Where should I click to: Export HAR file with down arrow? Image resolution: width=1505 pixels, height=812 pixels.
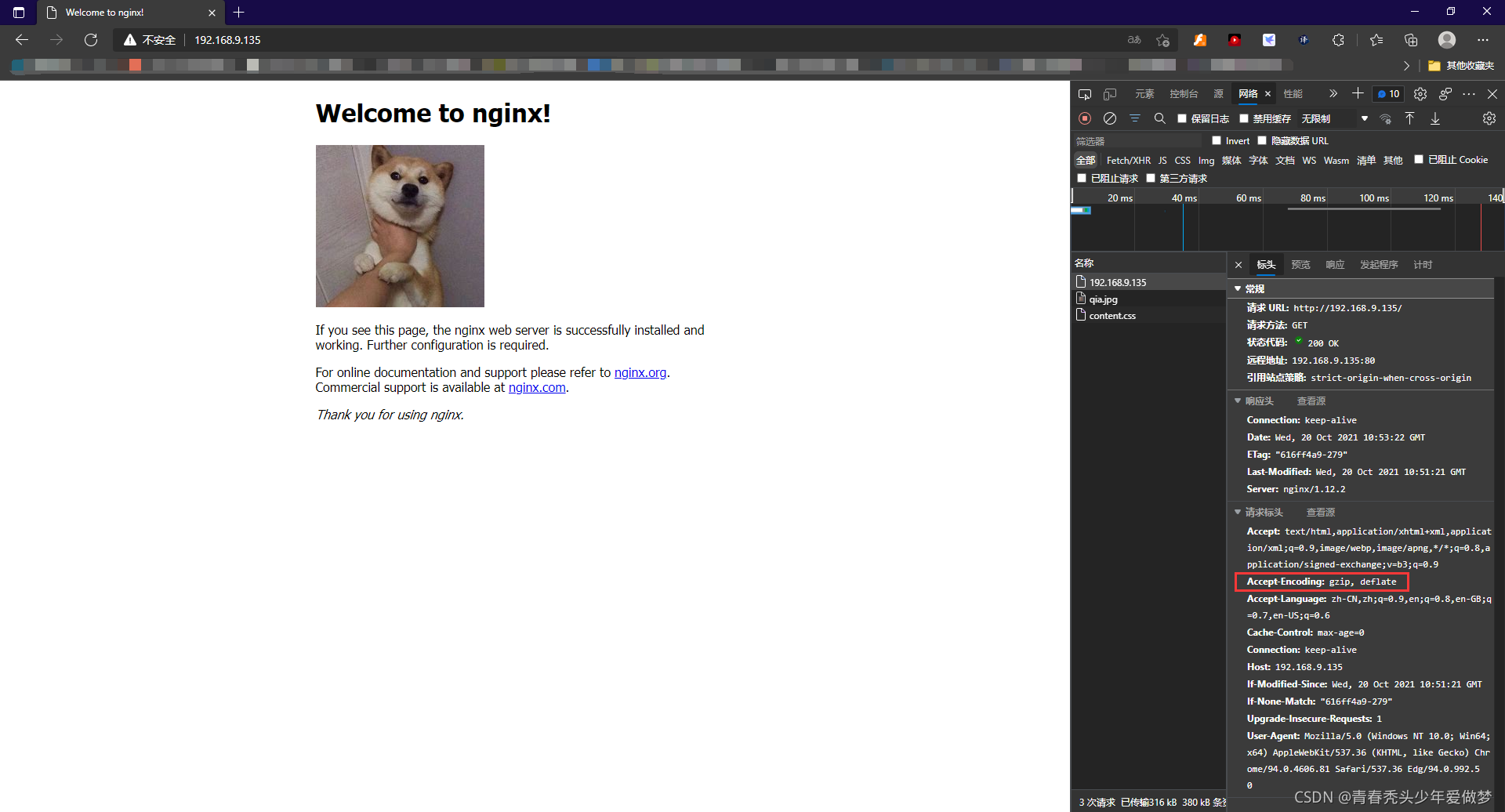click(1435, 118)
